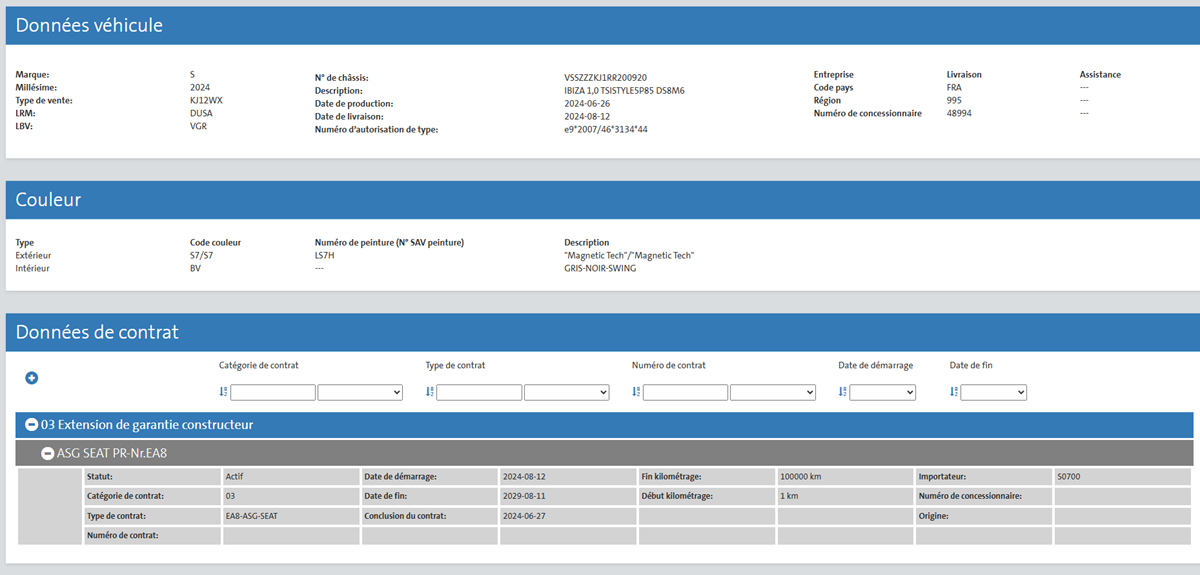The height and width of the screenshot is (575, 1200).
Task: Open Date de fin dropdown
Action: click(993, 392)
